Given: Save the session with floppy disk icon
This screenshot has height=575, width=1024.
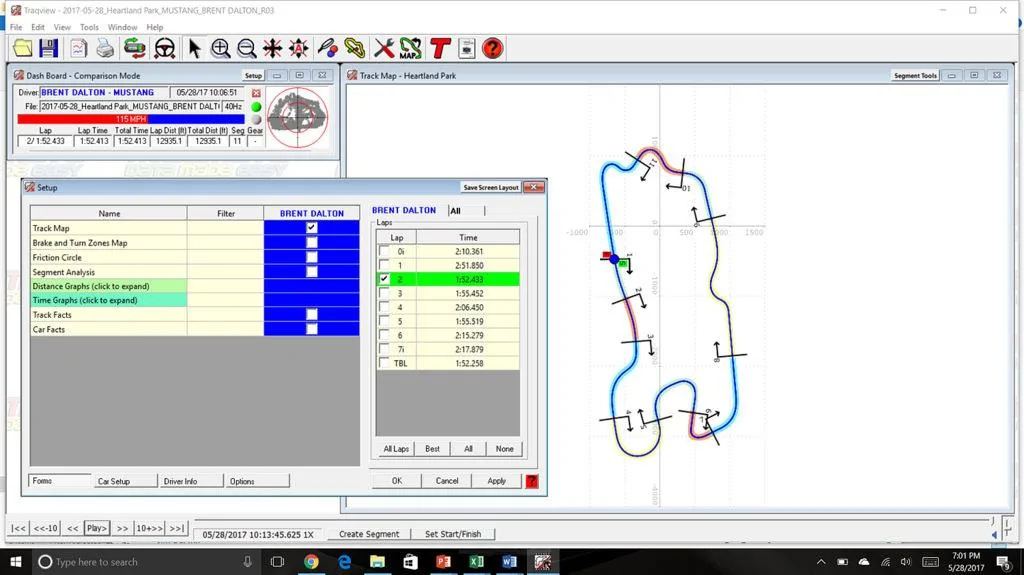Looking at the screenshot, I should click(x=49, y=48).
